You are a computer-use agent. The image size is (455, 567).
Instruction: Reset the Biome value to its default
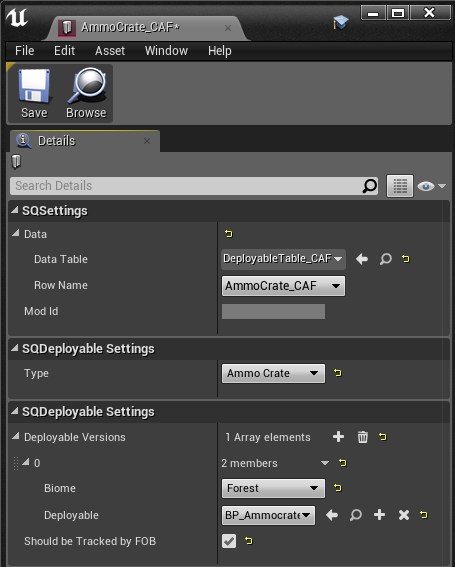click(338, 488)
